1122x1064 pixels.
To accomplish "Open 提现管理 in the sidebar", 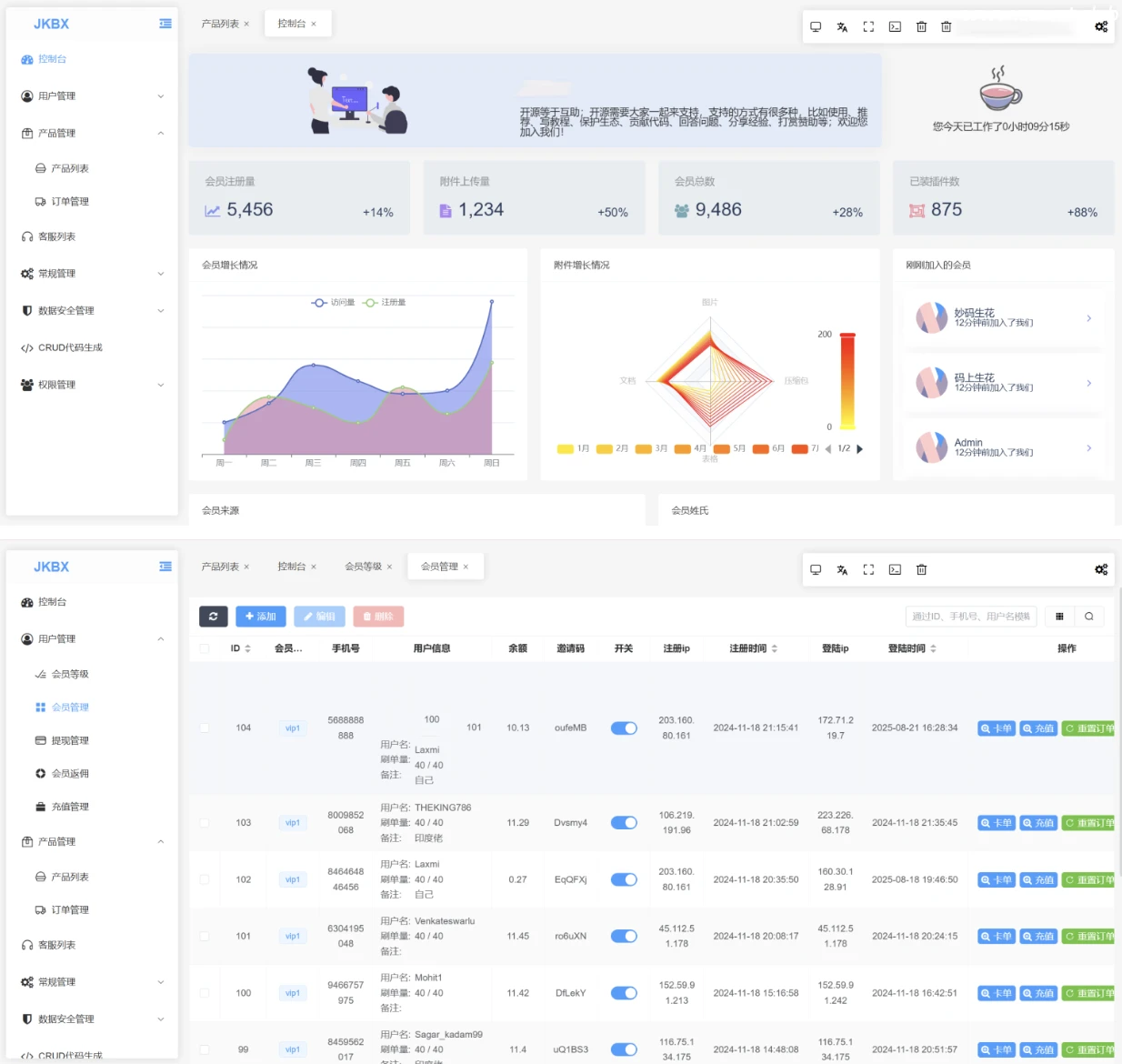I will click(x=70, y=740).
